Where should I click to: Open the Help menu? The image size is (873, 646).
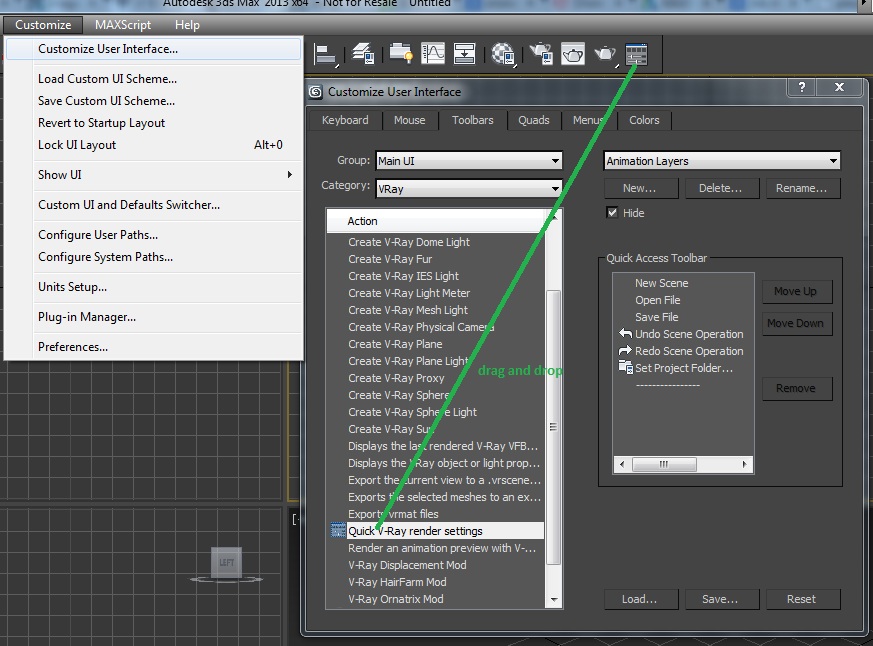[x=187, y=25]
